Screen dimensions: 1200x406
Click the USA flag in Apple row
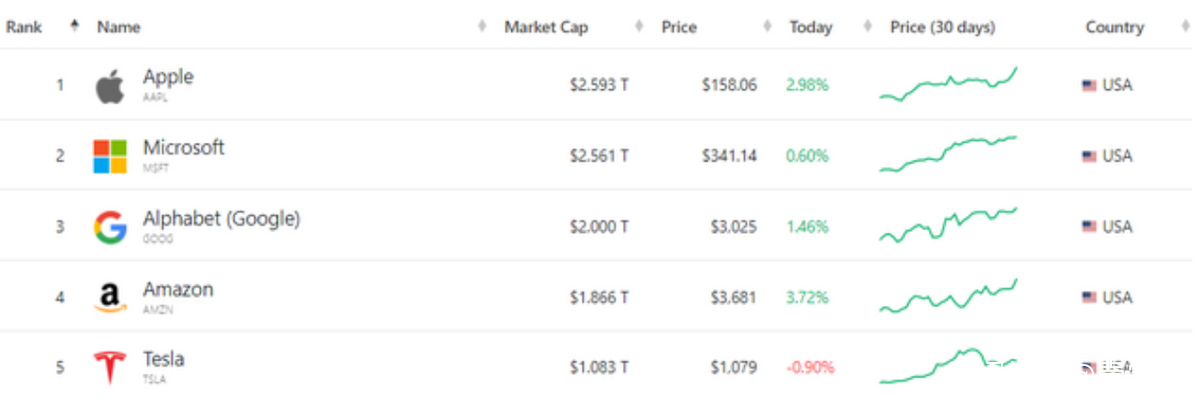coord(1089,86)
